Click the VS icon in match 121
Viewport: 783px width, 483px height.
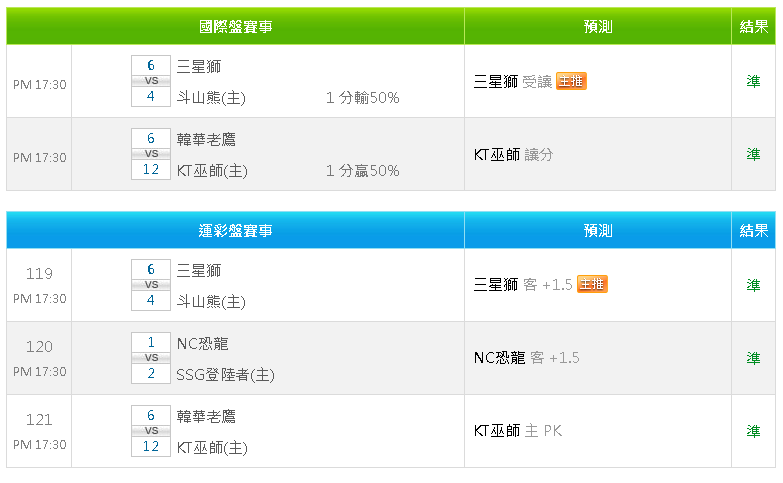(151, 430)
